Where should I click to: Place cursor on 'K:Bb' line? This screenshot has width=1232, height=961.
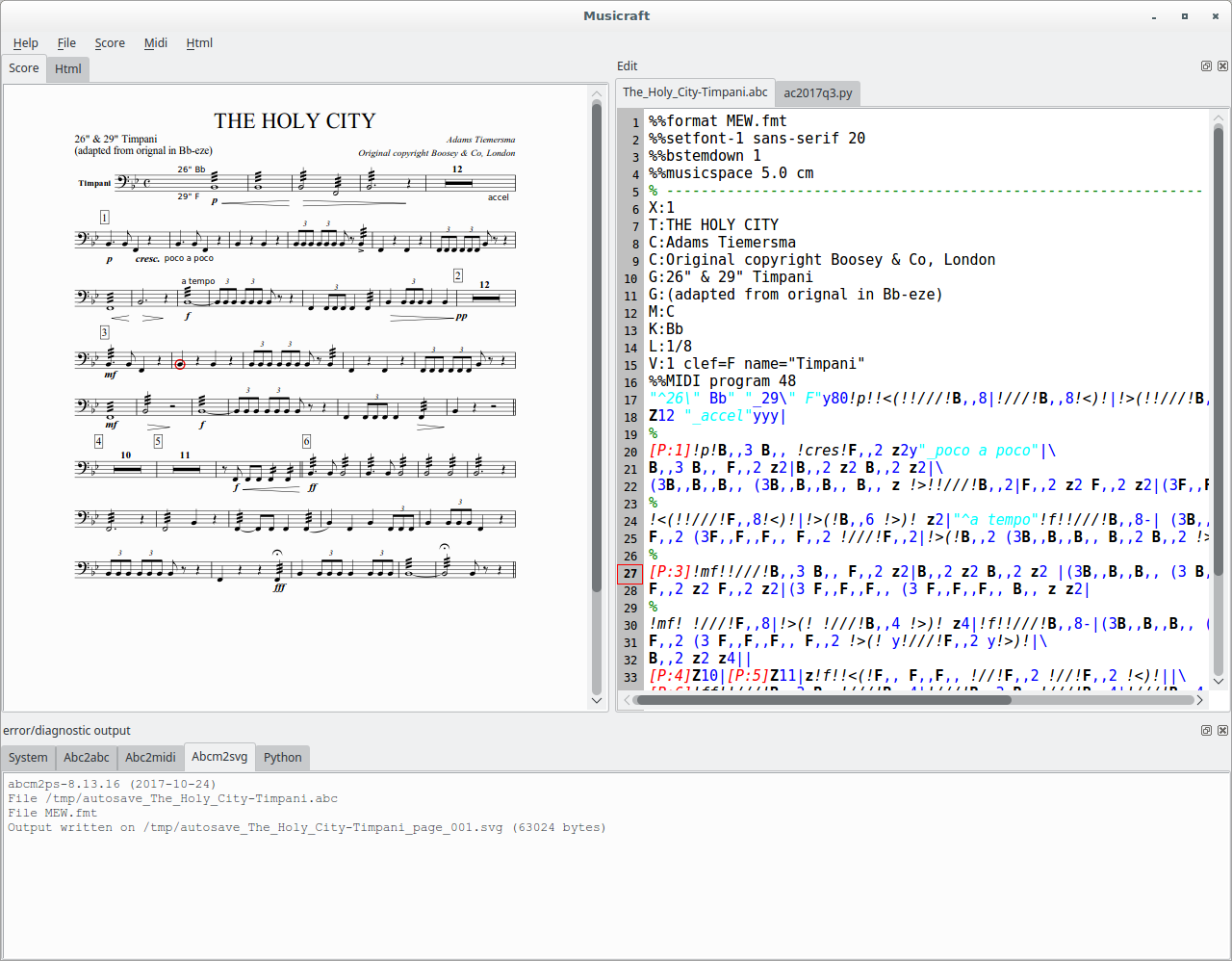click(666, 329)
